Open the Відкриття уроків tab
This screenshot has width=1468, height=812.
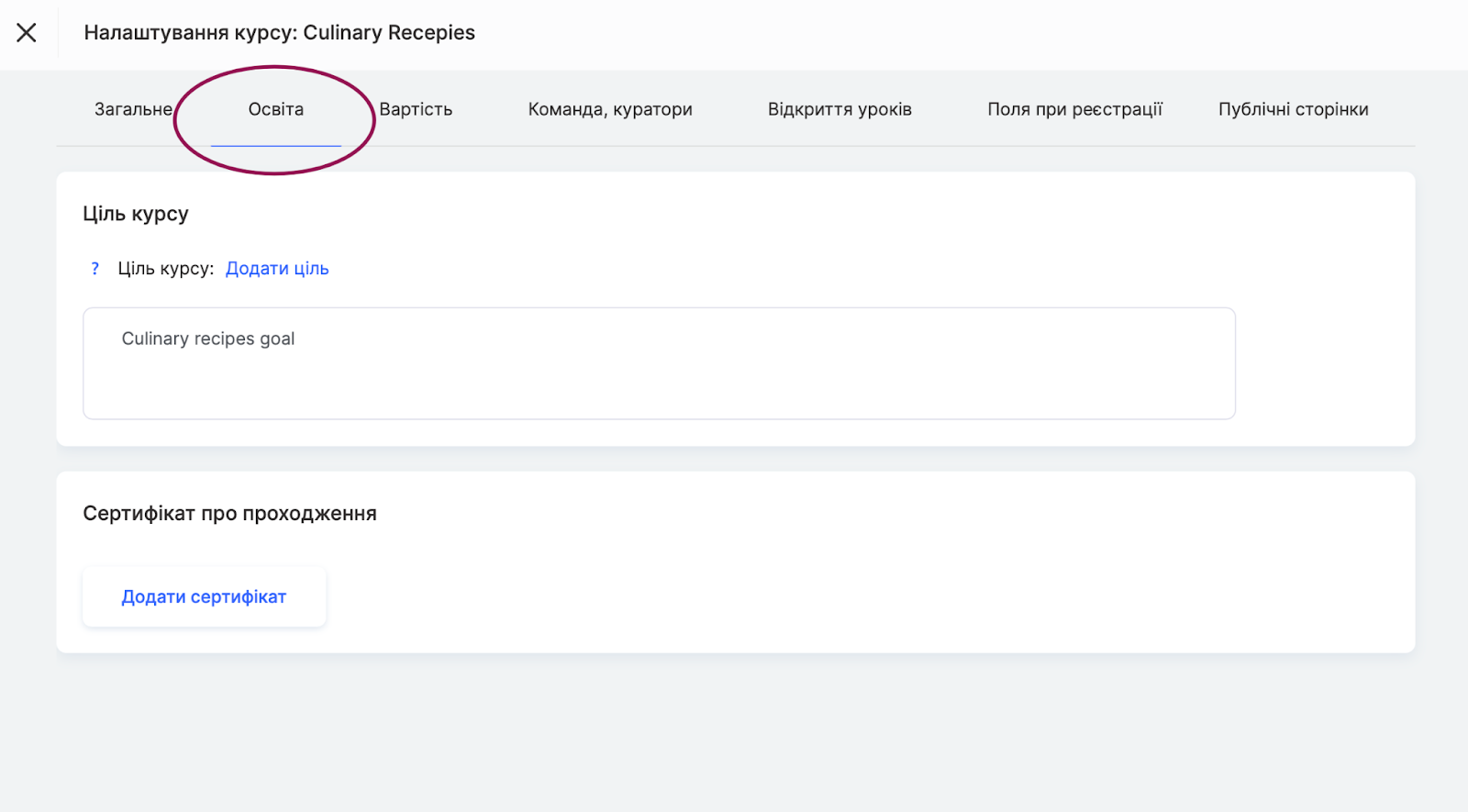840,109
